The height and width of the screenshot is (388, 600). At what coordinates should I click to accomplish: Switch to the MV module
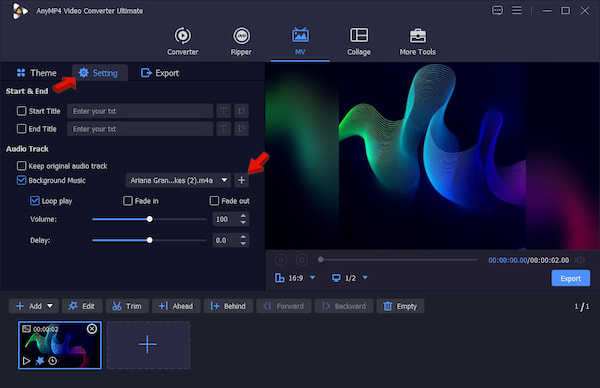[x=300, y=42]
